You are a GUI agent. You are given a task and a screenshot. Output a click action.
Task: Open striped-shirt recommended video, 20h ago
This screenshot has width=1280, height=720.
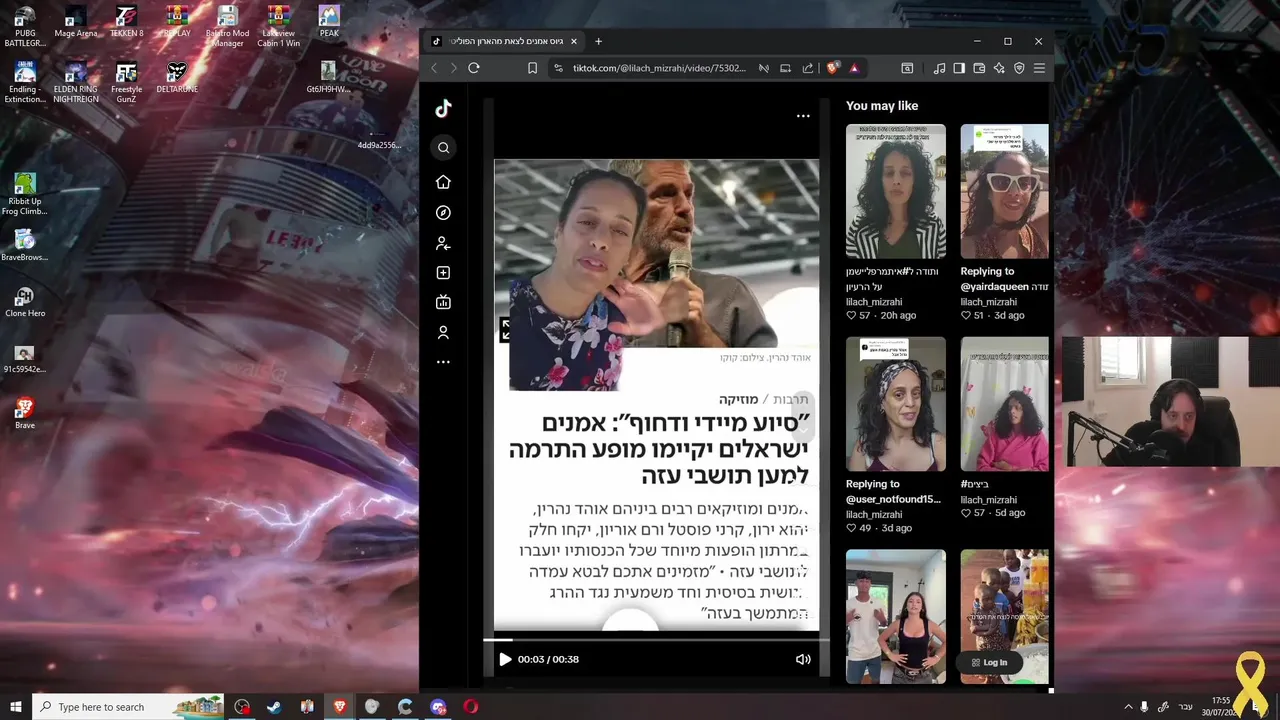click(x=895, y=191)
